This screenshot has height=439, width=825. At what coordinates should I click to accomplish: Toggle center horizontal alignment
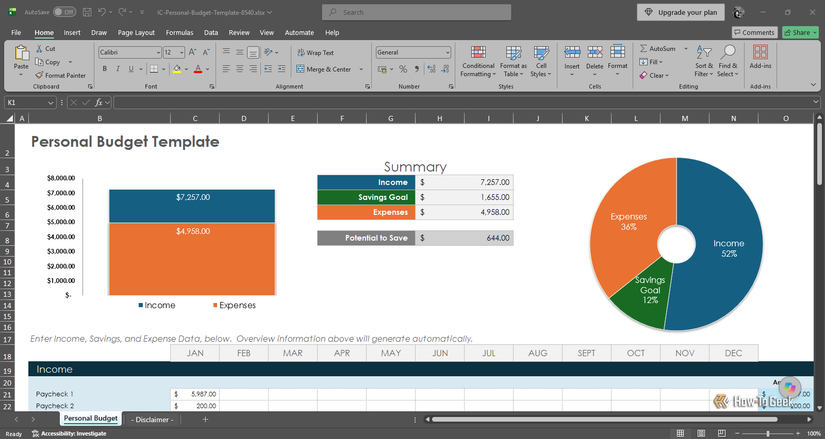[239, 69]
